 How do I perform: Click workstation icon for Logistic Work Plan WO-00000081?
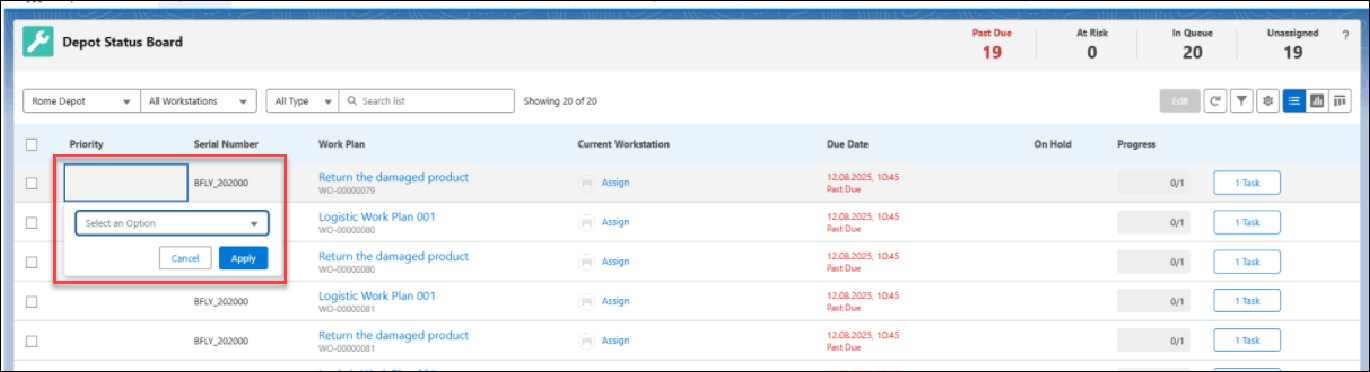coord(586,301)
